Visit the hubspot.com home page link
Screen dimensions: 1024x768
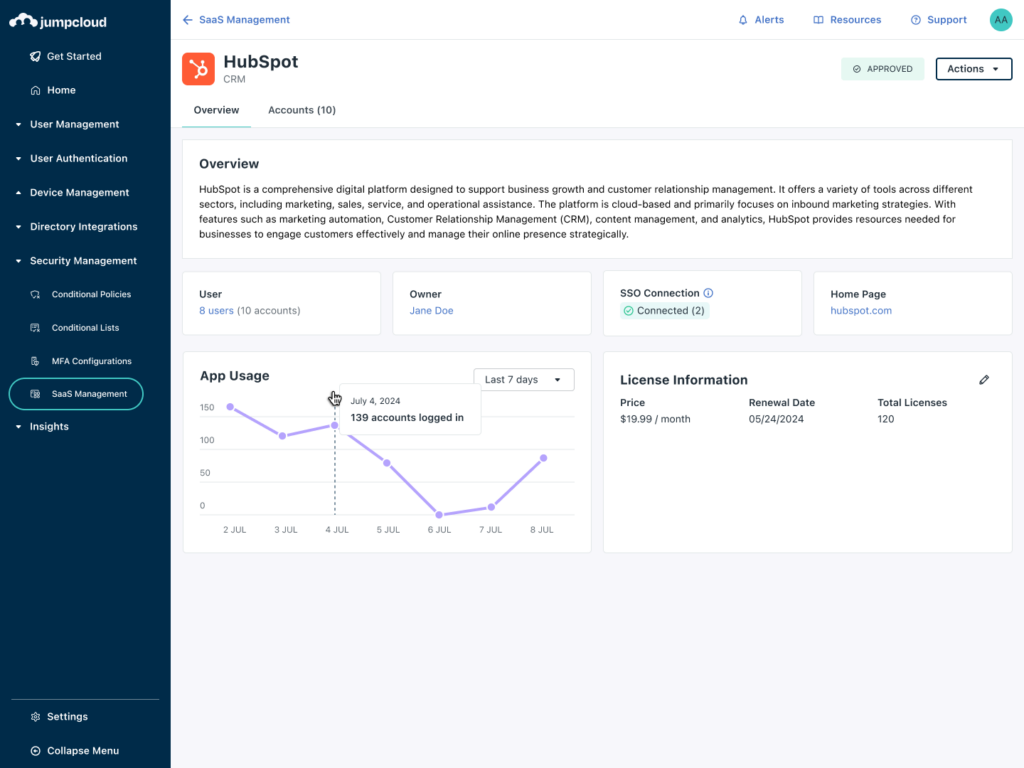[x=861, y=310]
